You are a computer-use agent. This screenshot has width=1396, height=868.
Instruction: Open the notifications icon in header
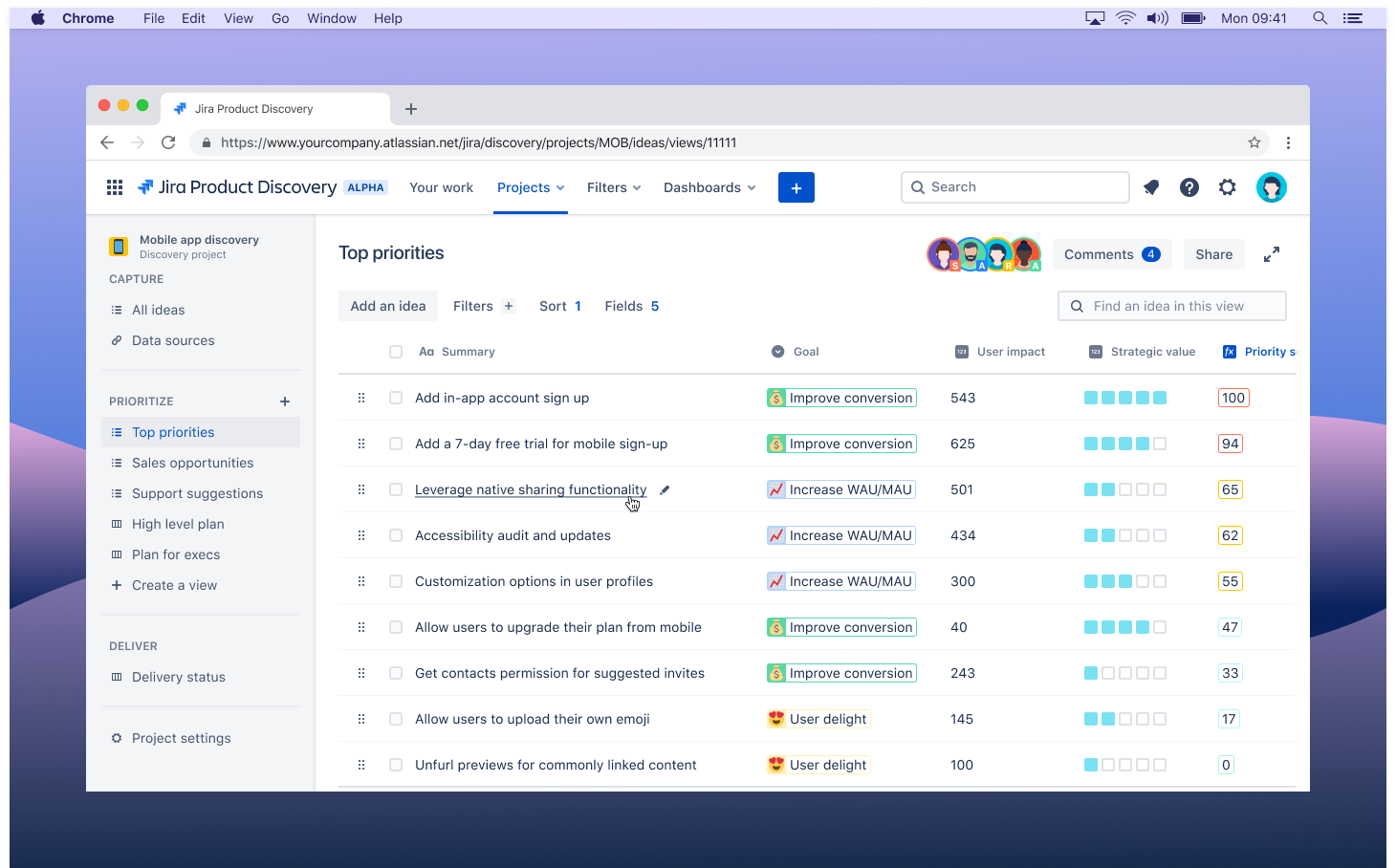1151,187
